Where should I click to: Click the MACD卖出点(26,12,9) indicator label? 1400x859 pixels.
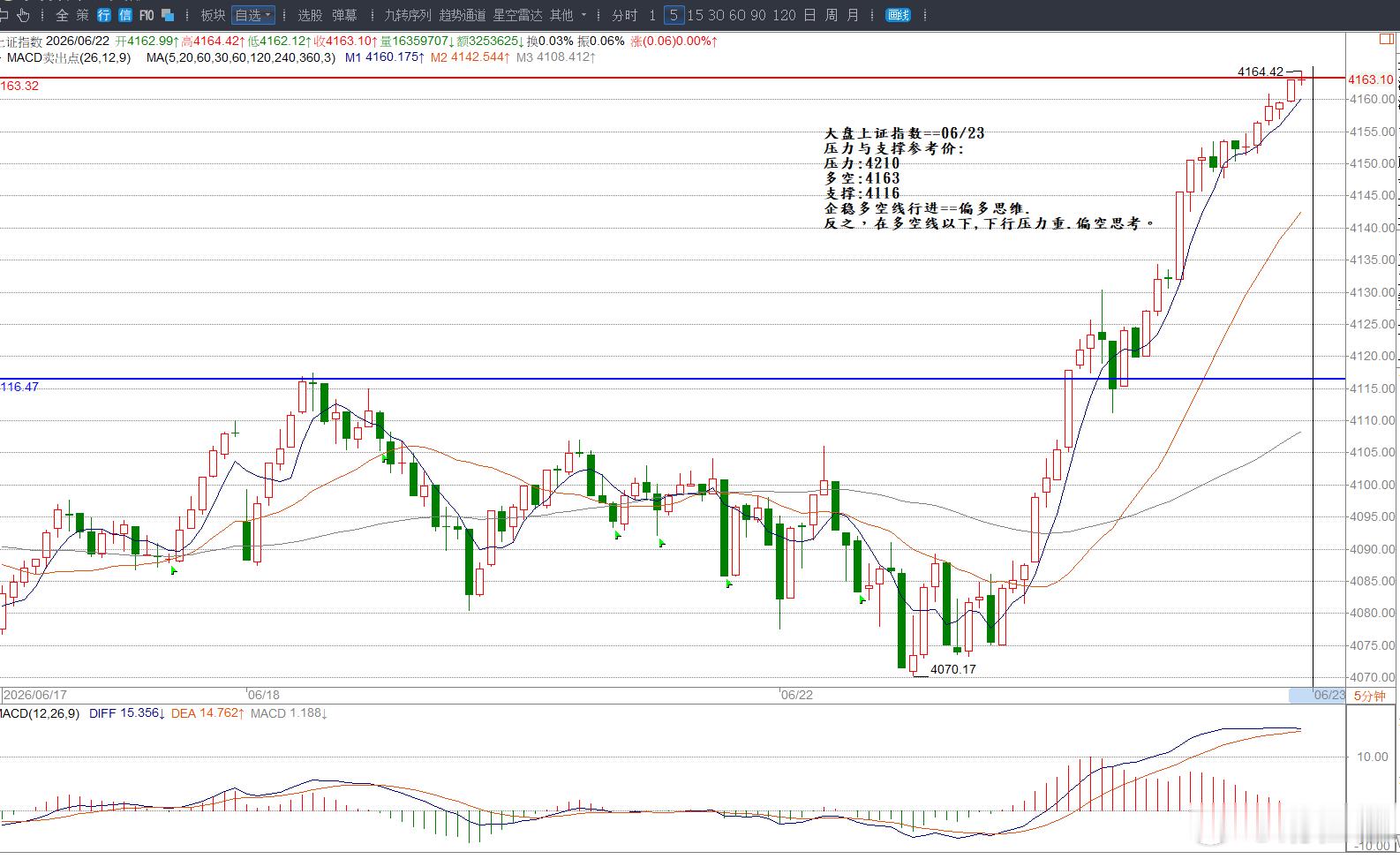pos(69,57)
